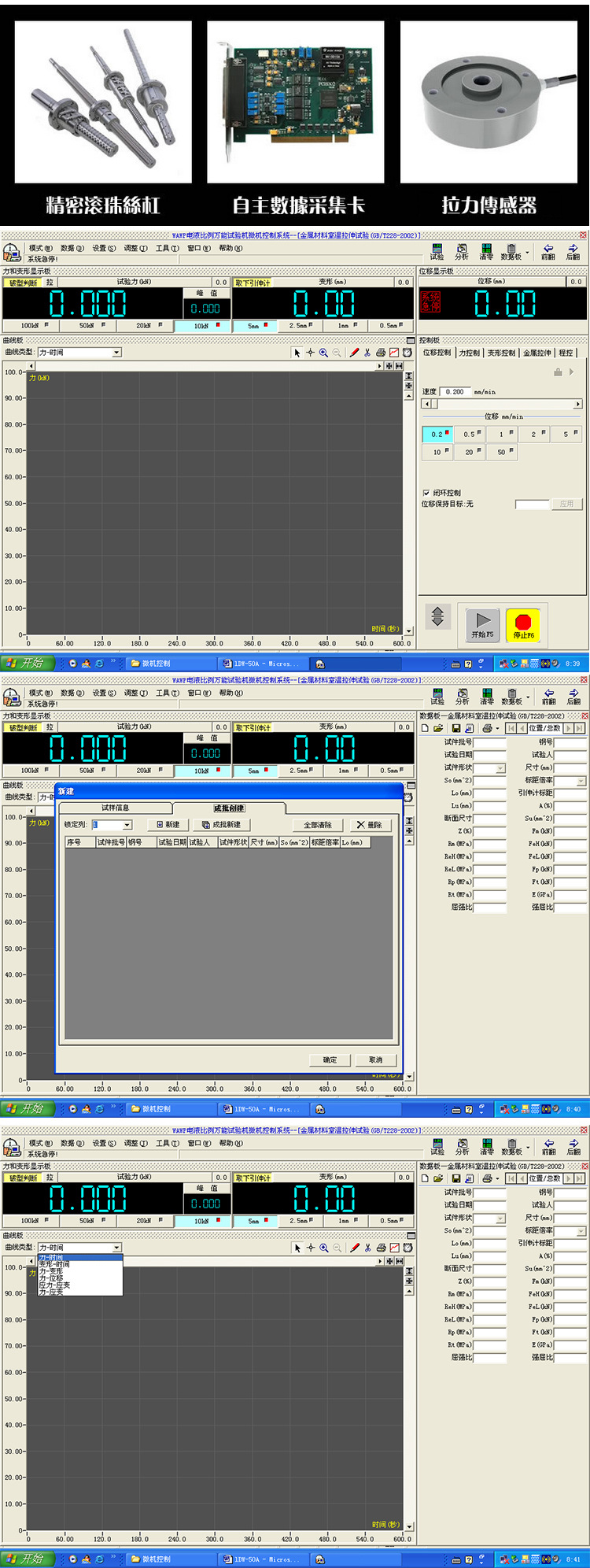Click the speed scrollbar under the 速度 field
Viewport: 590px width, 1568px height.
[503, 404]
